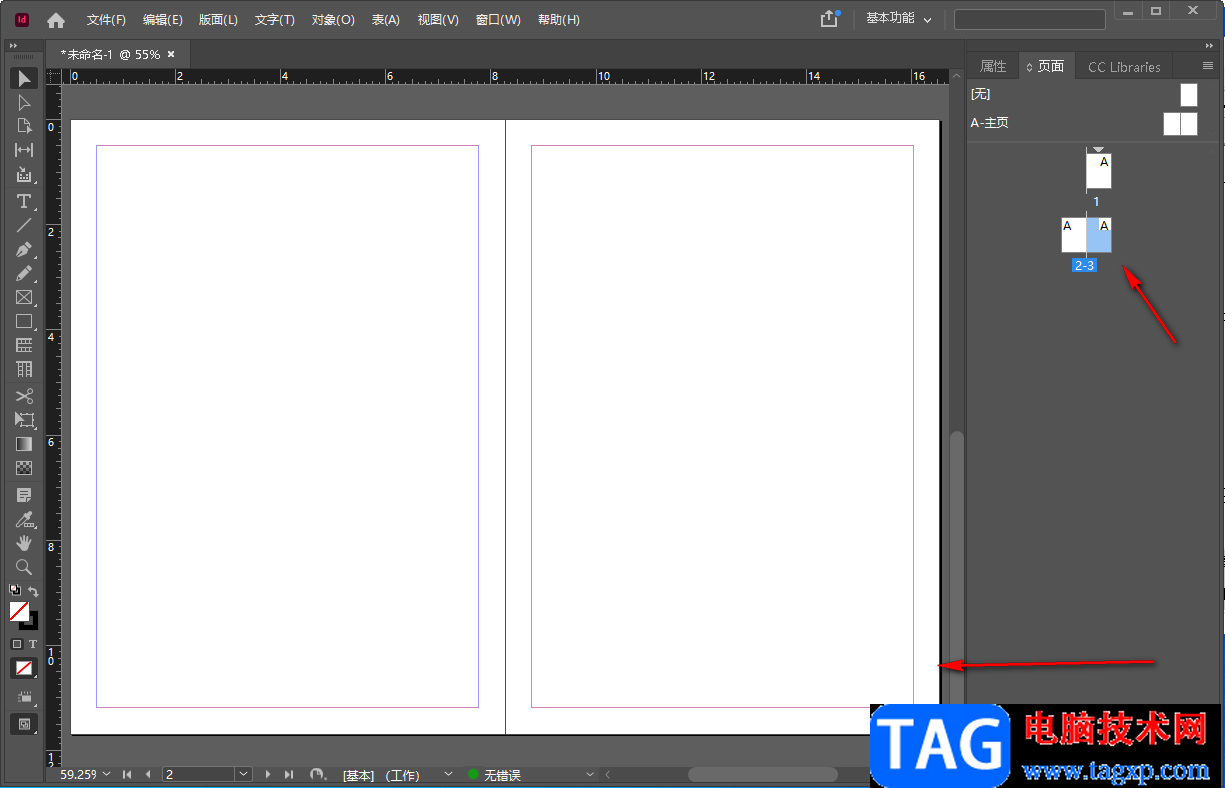The height and width of the screenshot is (788, 1225).
Task: Switch to the 属性 panel tab
Action: tap(993, 66)
